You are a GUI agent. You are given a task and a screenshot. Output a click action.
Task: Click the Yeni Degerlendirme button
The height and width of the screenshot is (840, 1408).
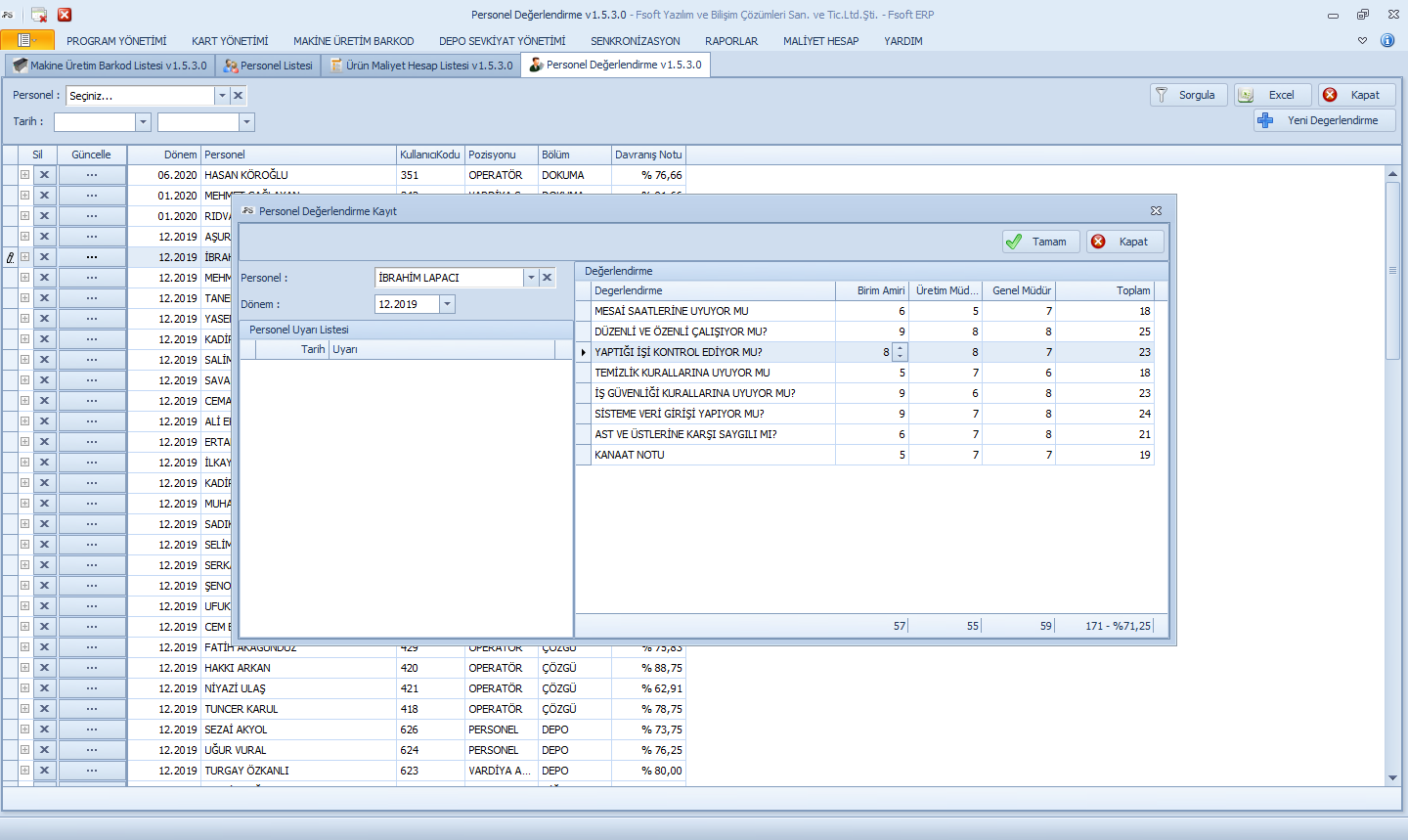coord(1324,120)
